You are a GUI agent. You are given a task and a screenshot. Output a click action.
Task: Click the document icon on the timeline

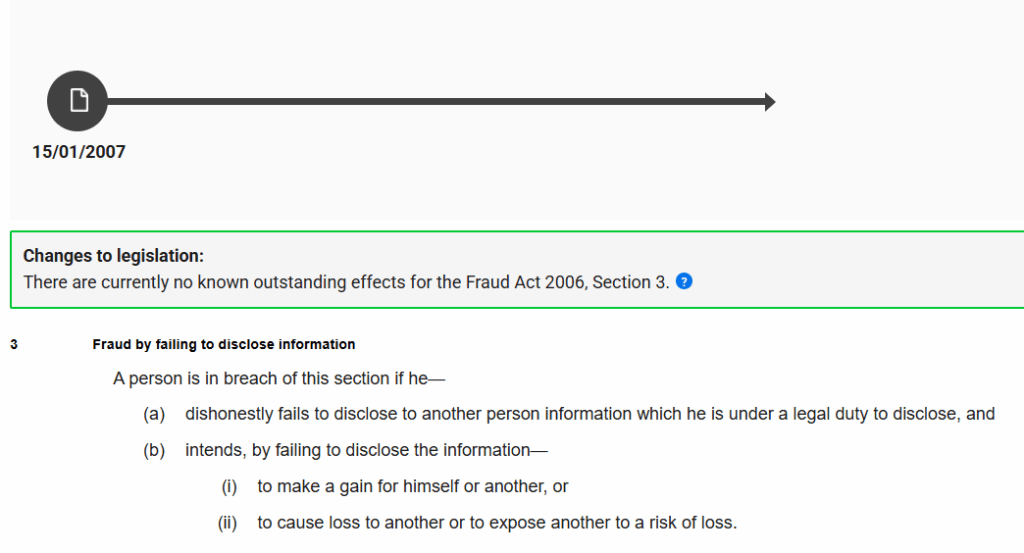tap(77, 101)
